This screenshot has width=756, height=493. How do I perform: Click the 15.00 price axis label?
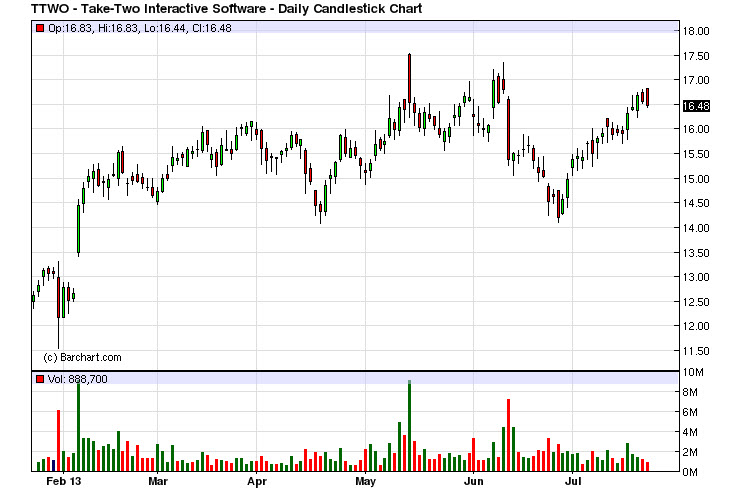(x=696, y=179)
